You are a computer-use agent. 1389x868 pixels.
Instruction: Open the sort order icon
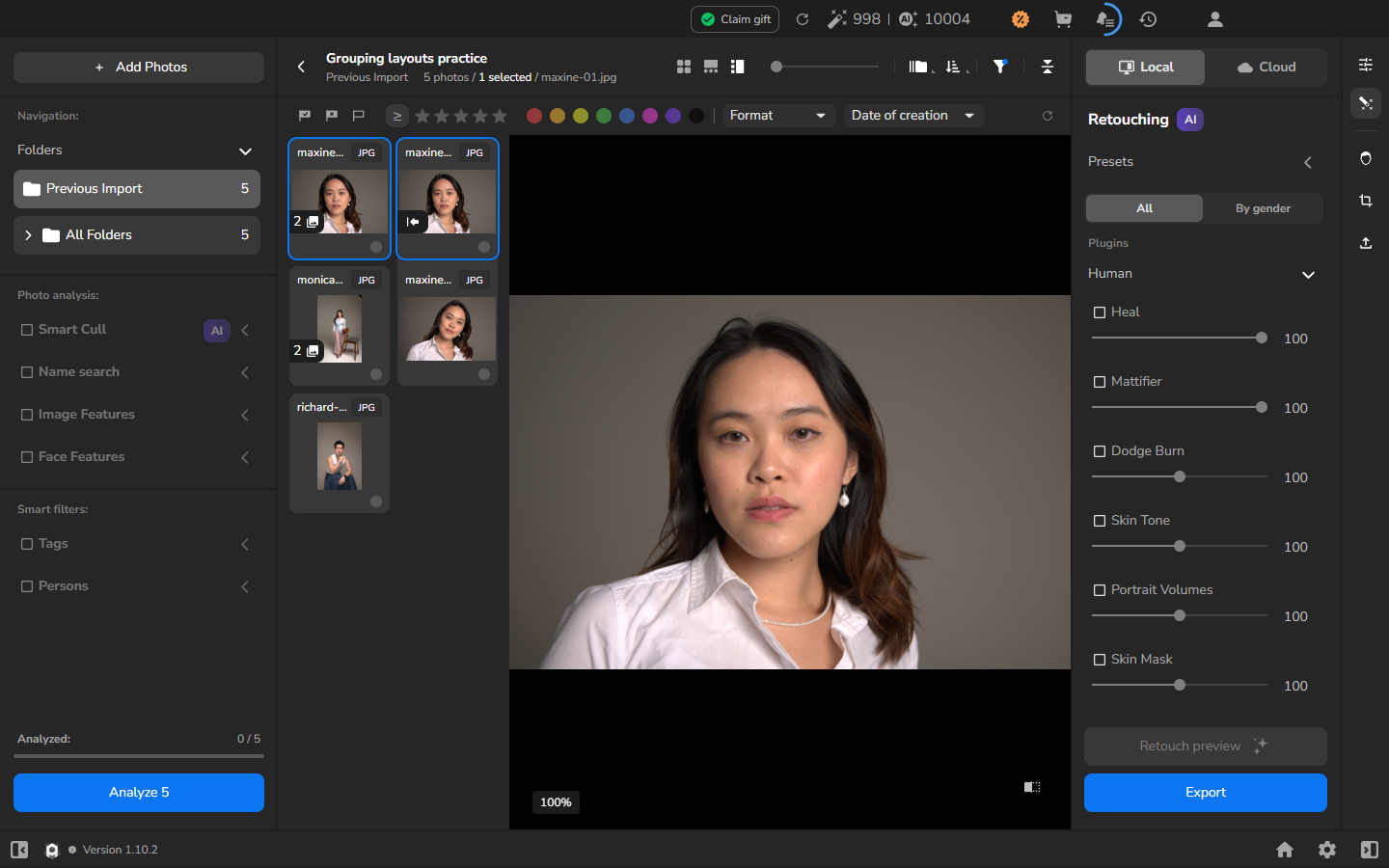click(x=955, y=67)
